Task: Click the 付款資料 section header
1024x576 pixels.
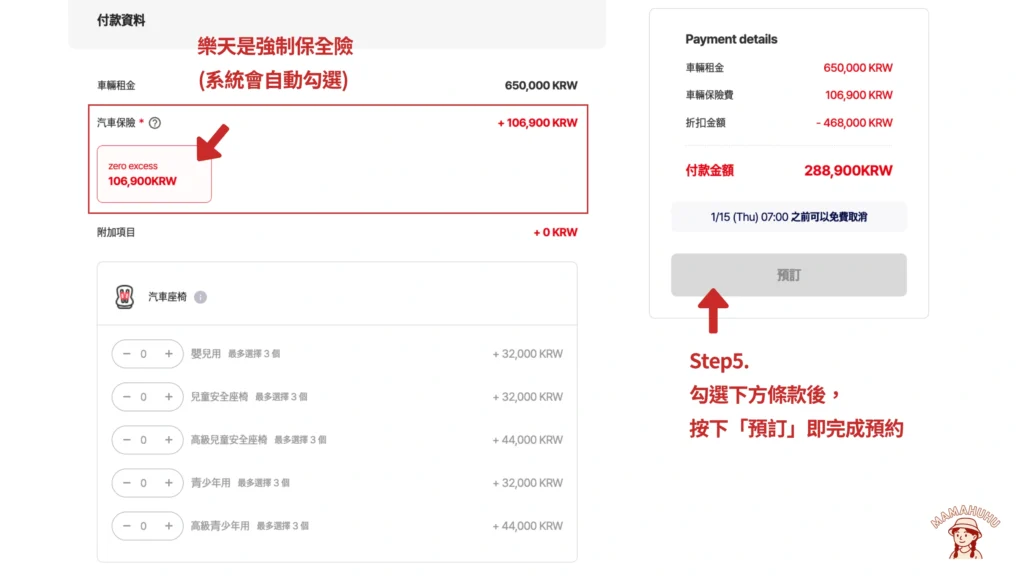Action: (121, 20)
